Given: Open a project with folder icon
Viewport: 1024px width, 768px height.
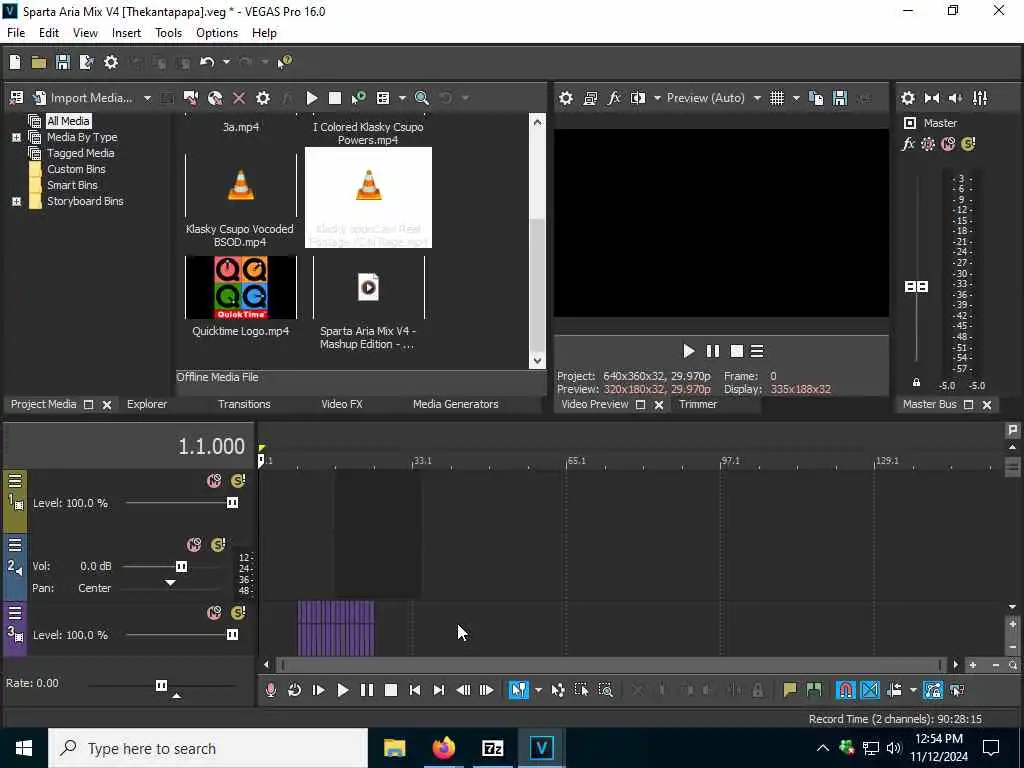Looking at the screenshot, I should click(x=39, y=62).
